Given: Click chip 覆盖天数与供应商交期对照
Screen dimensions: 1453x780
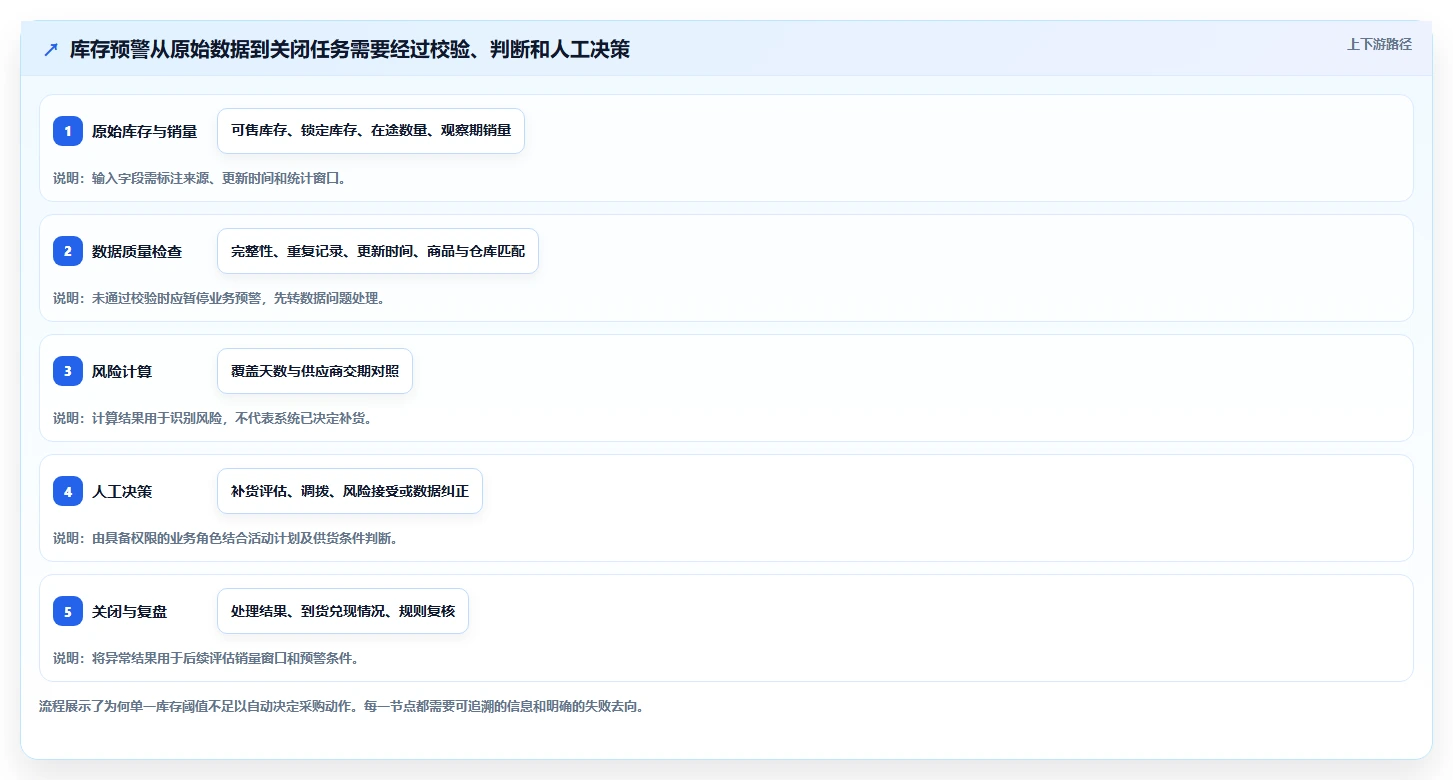Looking at the screenshot, I should (315, 371).
